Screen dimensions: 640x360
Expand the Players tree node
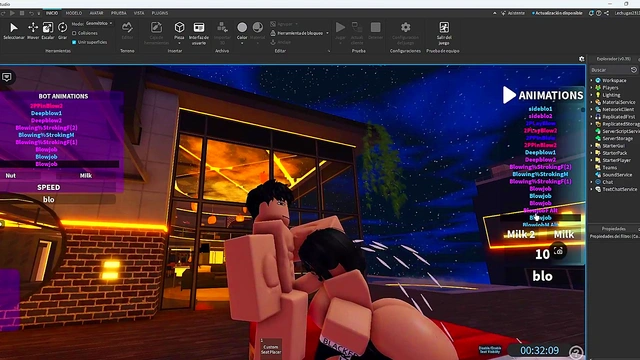[591, 88]
